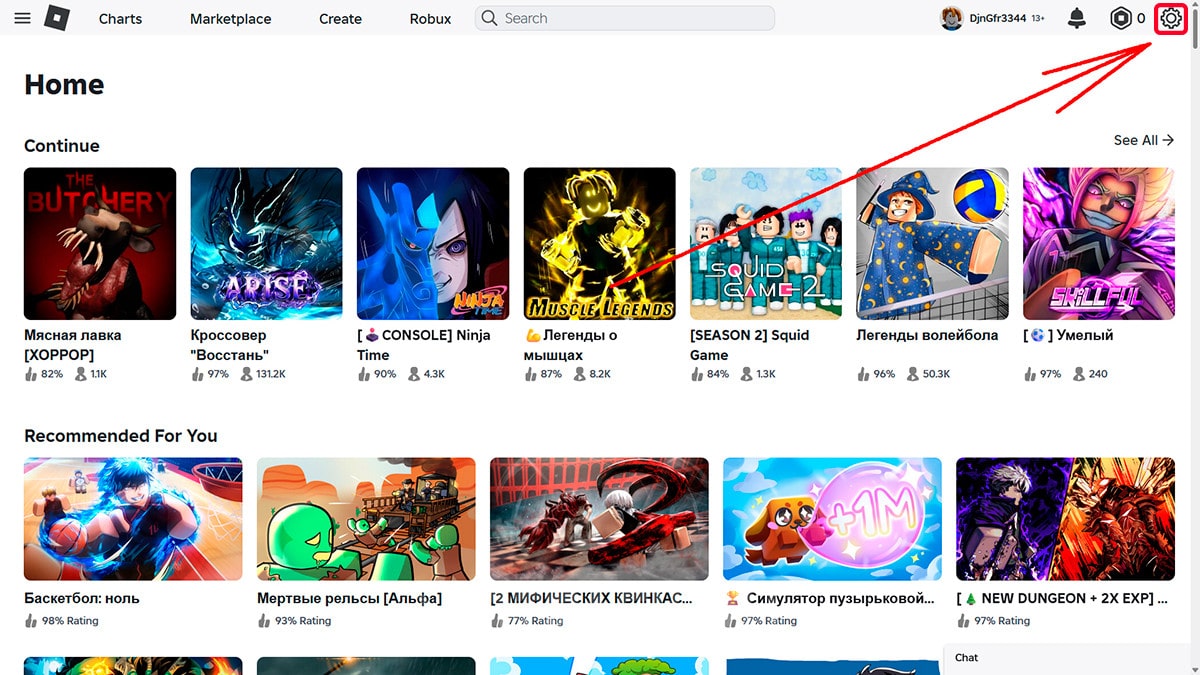The height and width of the screenshot is (675, 1200).
Task: Open the Ninja Time game thumbnail
Action: click(x=433, y=243)
